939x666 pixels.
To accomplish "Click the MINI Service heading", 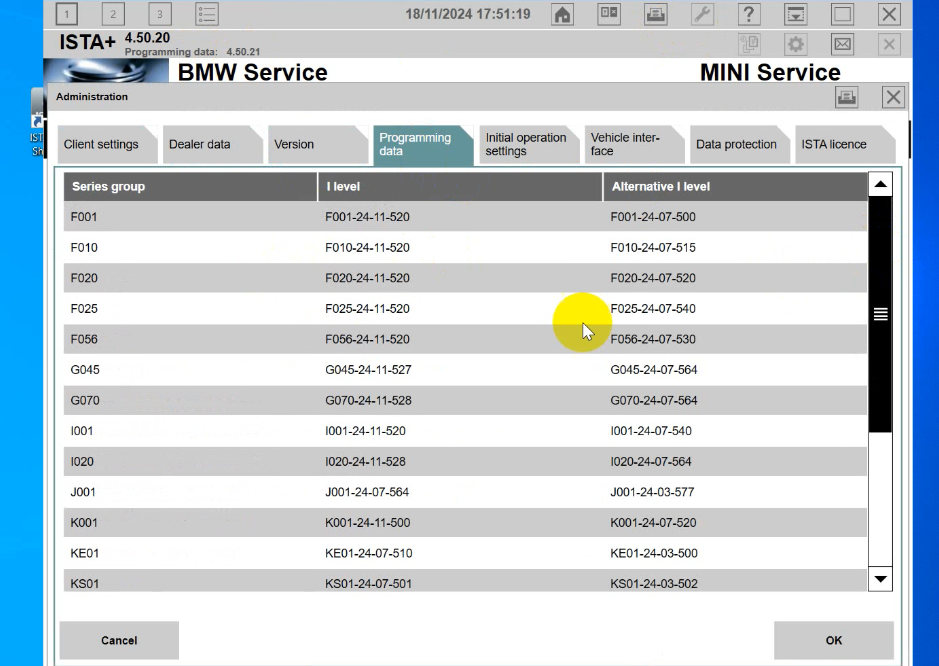I will [770, 72].
